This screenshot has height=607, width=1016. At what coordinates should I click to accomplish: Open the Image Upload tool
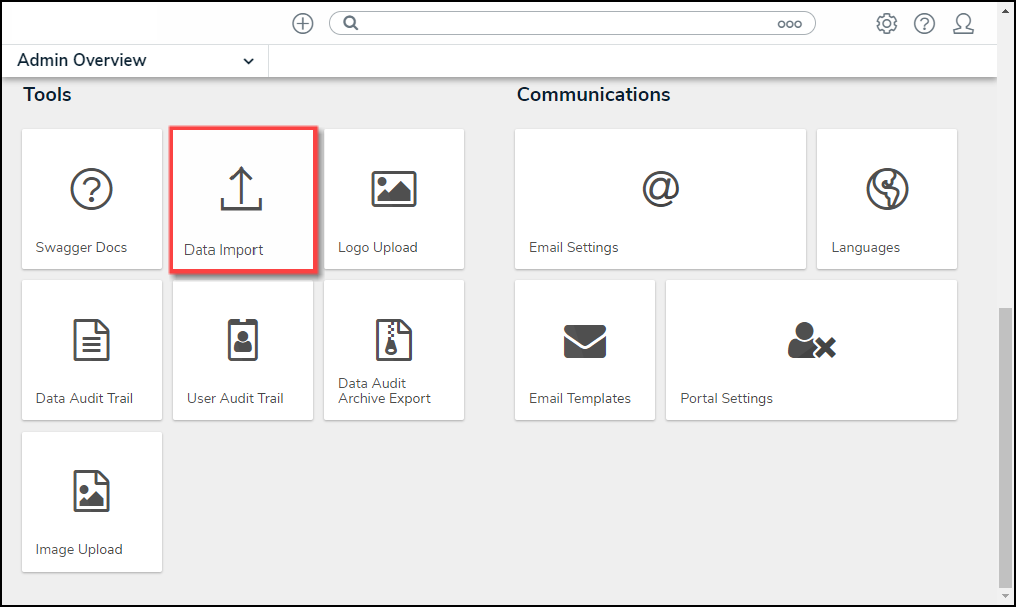coord(91,500)
